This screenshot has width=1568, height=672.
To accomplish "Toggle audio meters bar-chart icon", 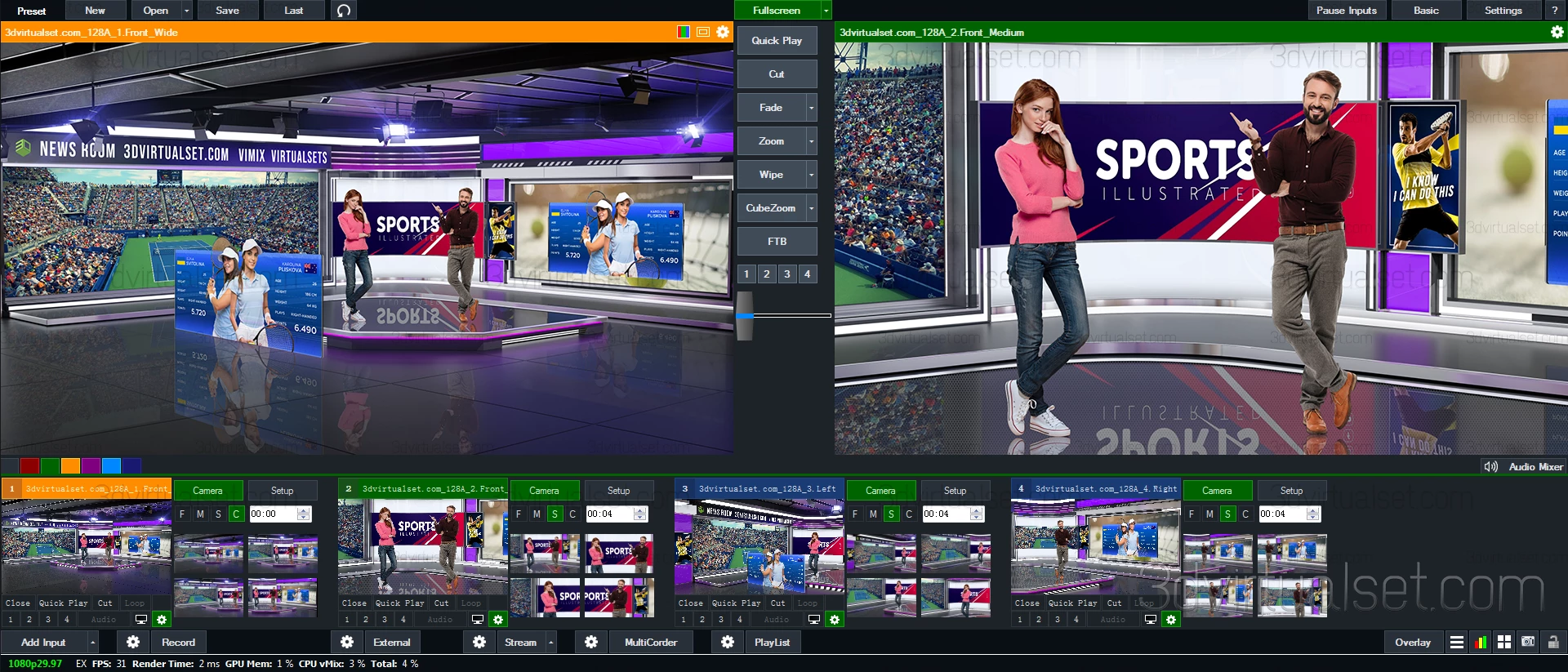I will coord(1481,643).
